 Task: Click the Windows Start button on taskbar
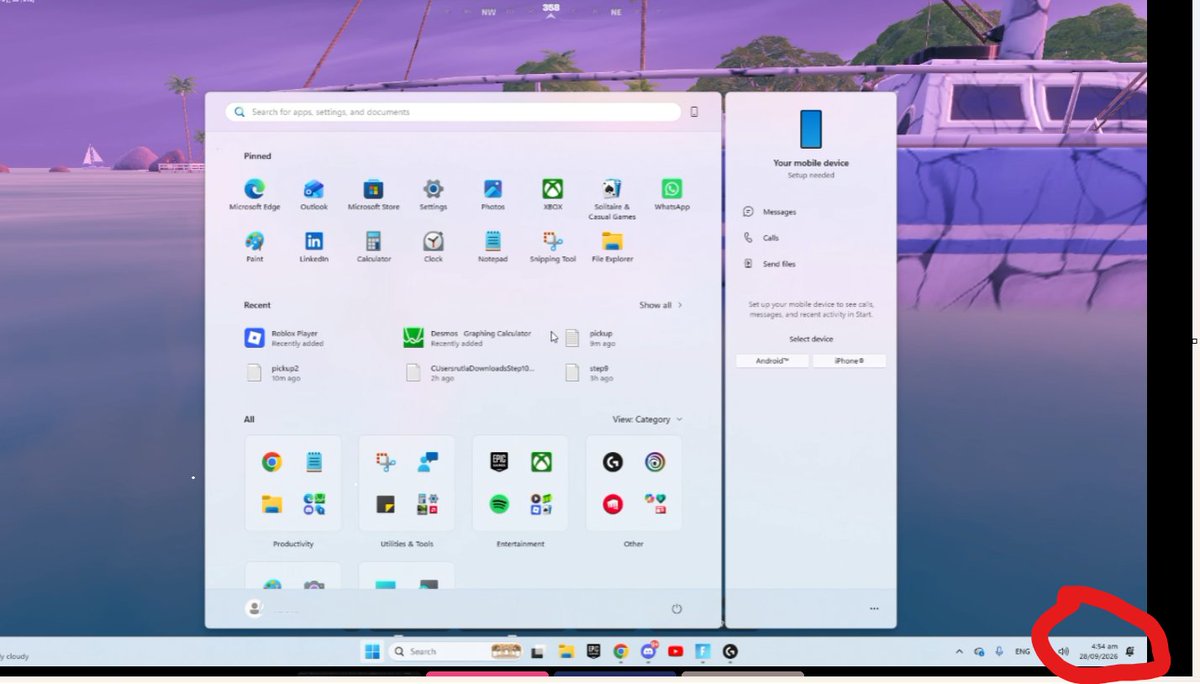pos(372,651)
